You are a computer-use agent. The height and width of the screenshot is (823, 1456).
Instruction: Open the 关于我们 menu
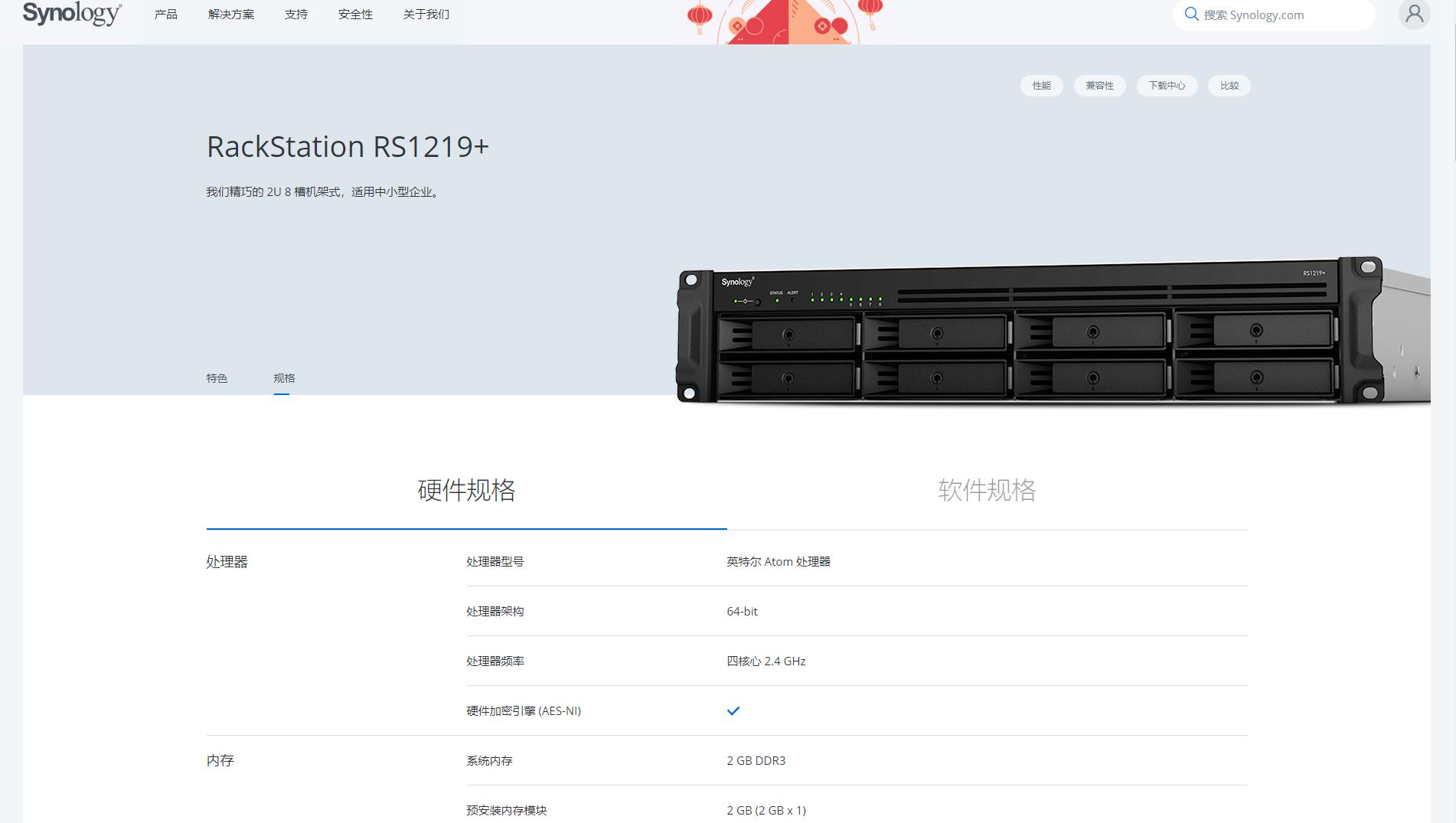click(426, 15)
